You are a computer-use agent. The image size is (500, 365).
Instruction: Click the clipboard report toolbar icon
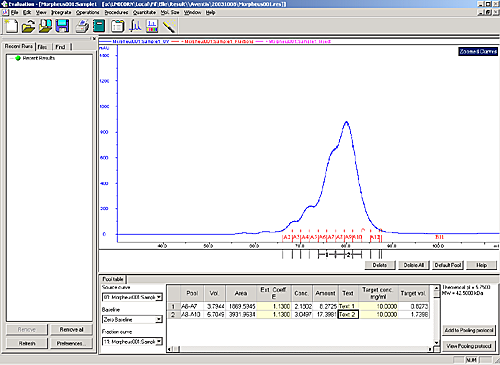(x=117, y=26)
